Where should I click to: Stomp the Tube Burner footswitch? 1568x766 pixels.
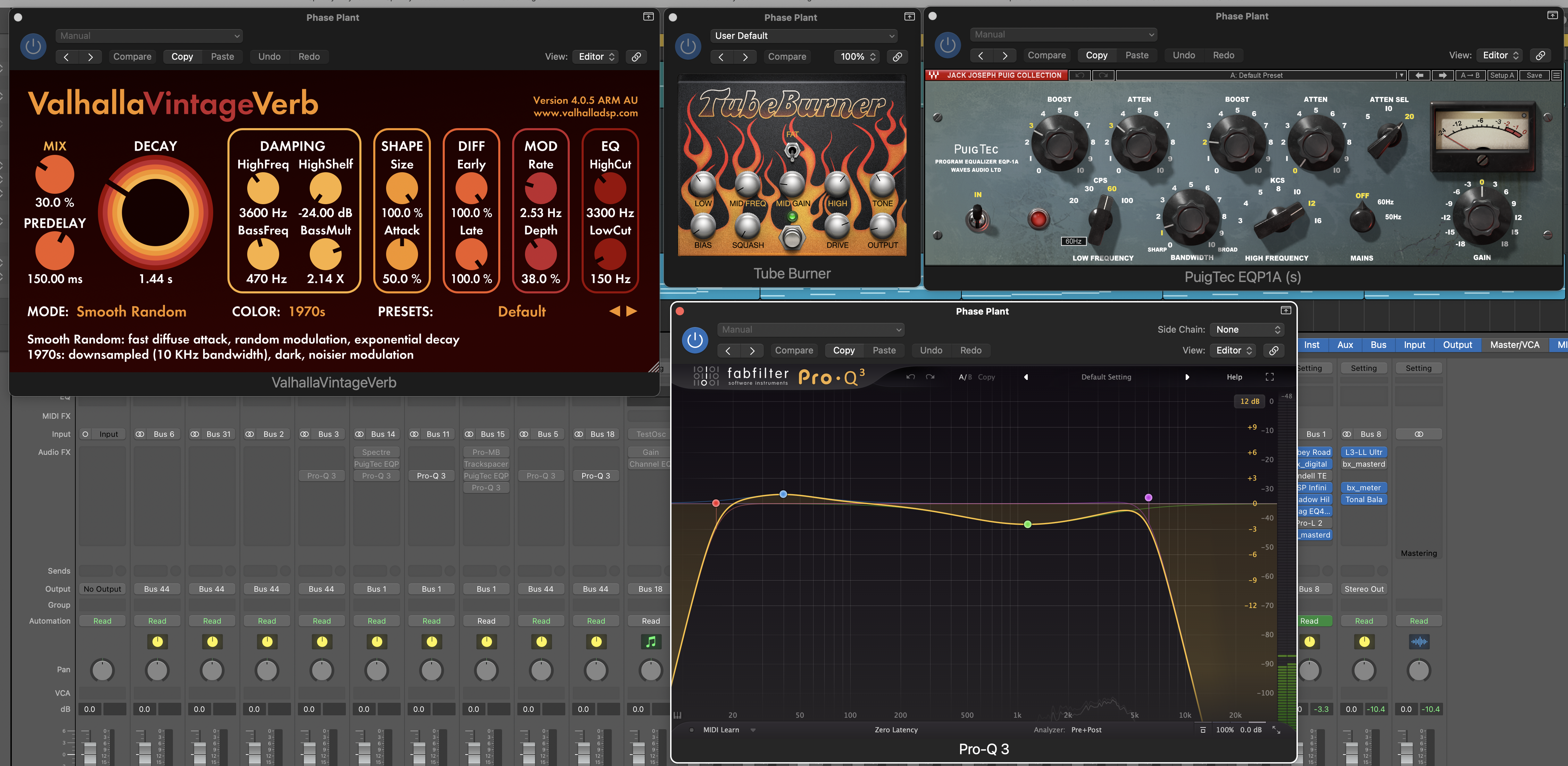(792, 238)
